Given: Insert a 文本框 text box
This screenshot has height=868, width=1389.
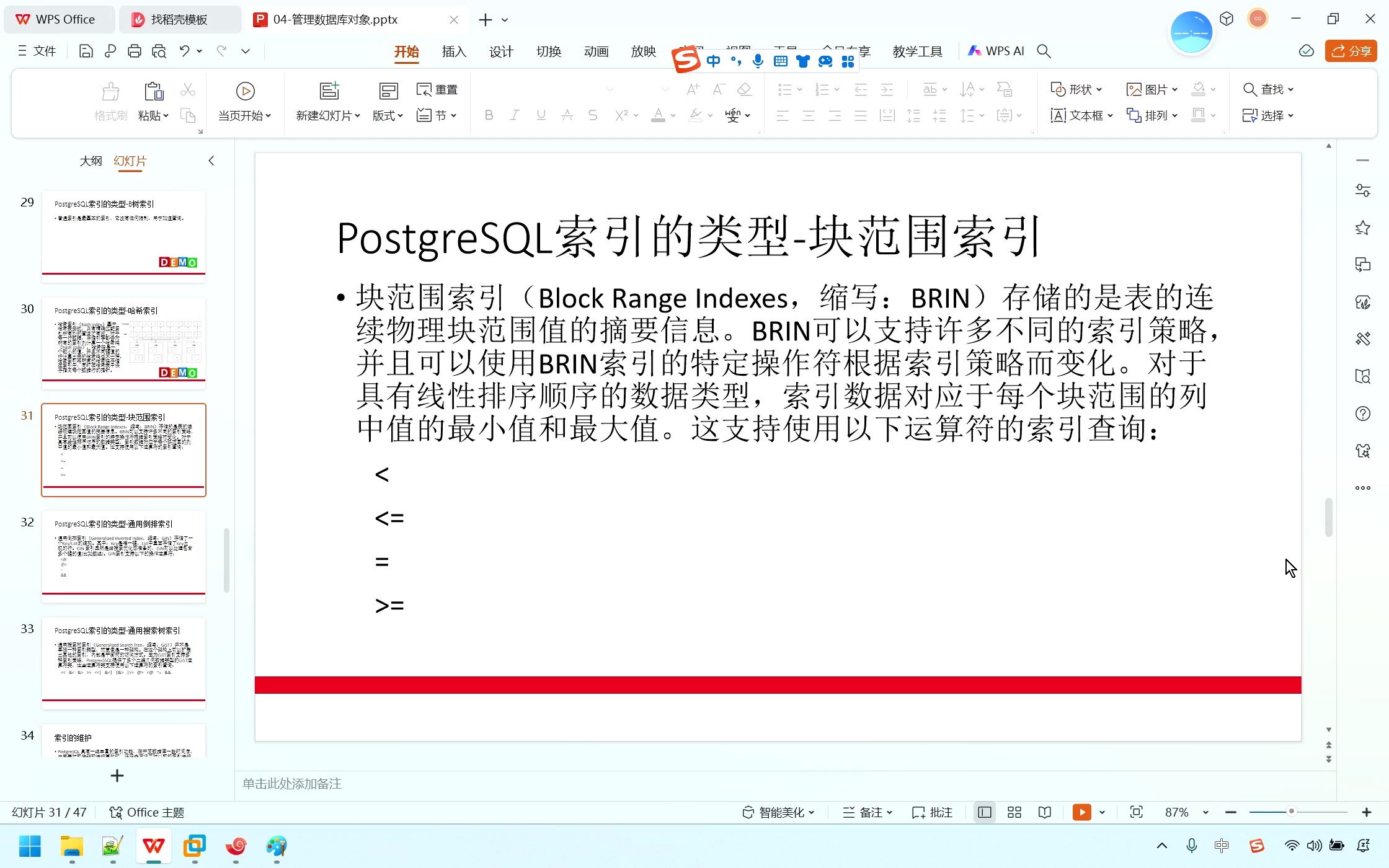Looking at the screenshot, I should click(x=1081, y=115).
